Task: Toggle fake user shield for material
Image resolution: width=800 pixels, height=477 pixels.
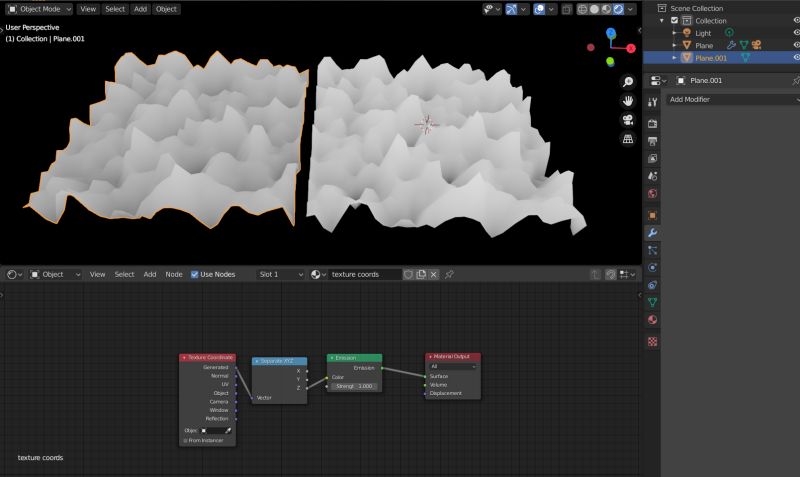Action: click(408, 274)
